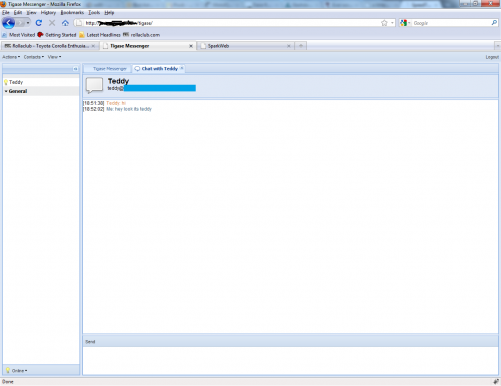Screen dimensions: 501x386
Task: Close the Rollaclub browser tab
Action: [x=93, y=46]
